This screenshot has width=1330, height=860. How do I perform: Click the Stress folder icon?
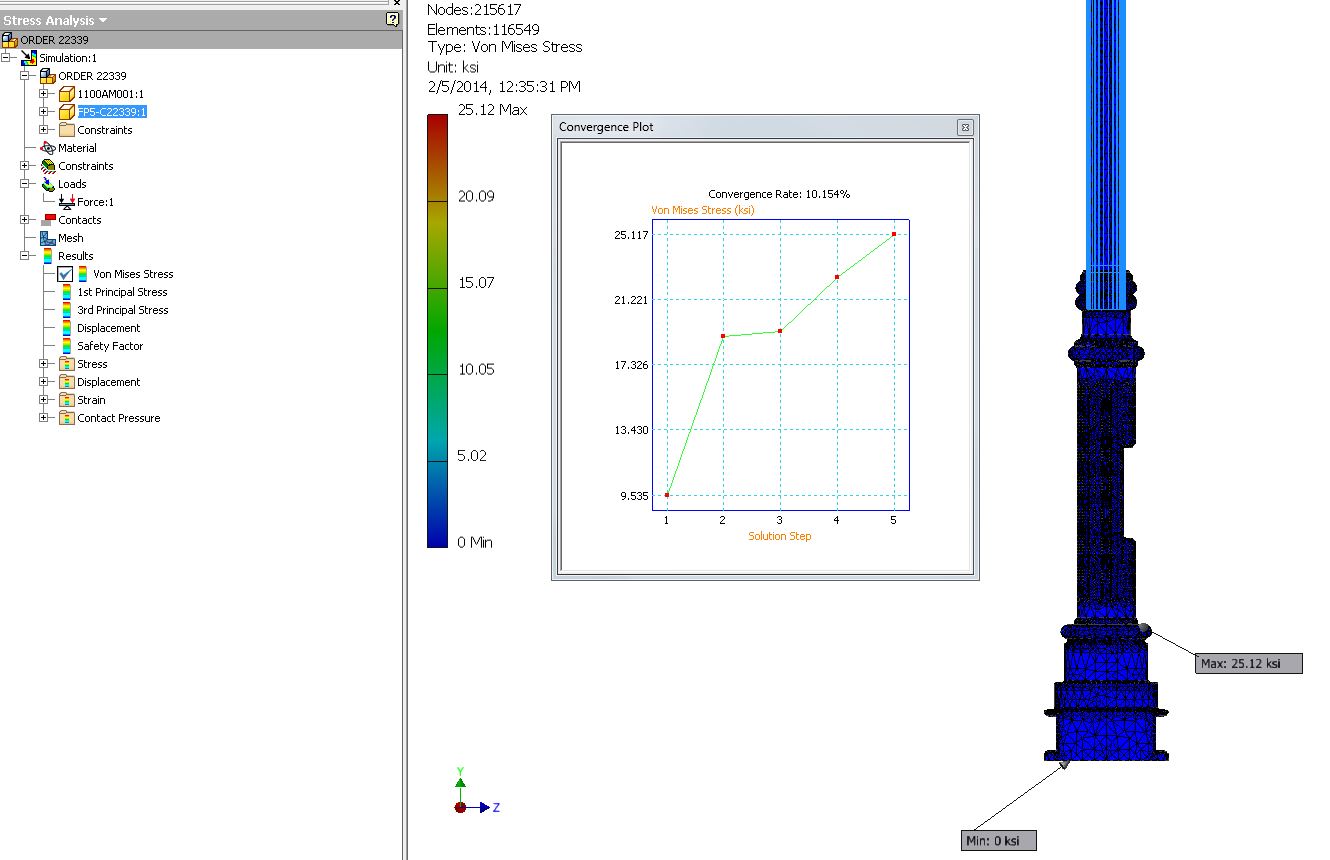[67, 364]
